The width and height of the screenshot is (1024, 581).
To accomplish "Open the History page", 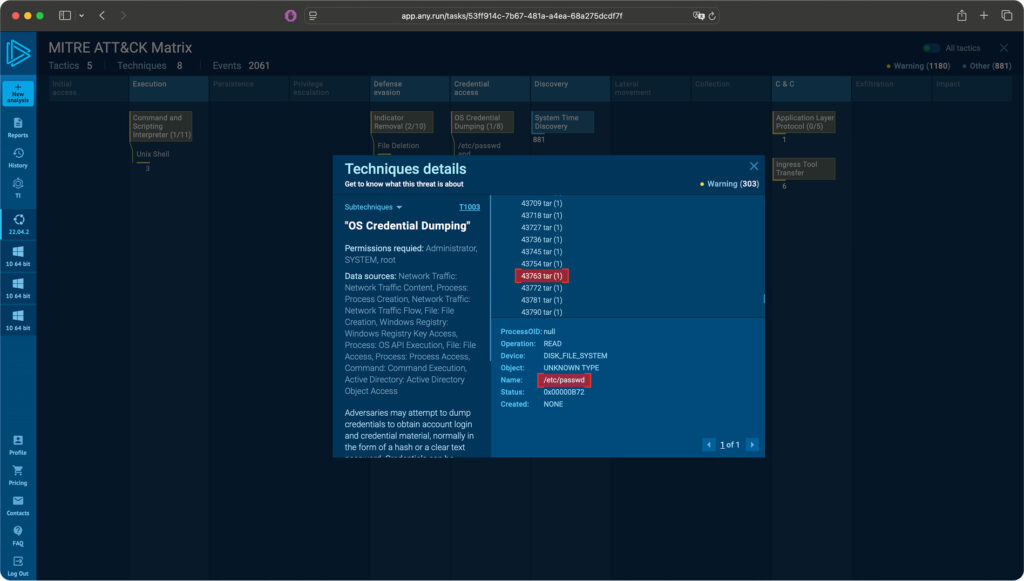I will (18, 158).
